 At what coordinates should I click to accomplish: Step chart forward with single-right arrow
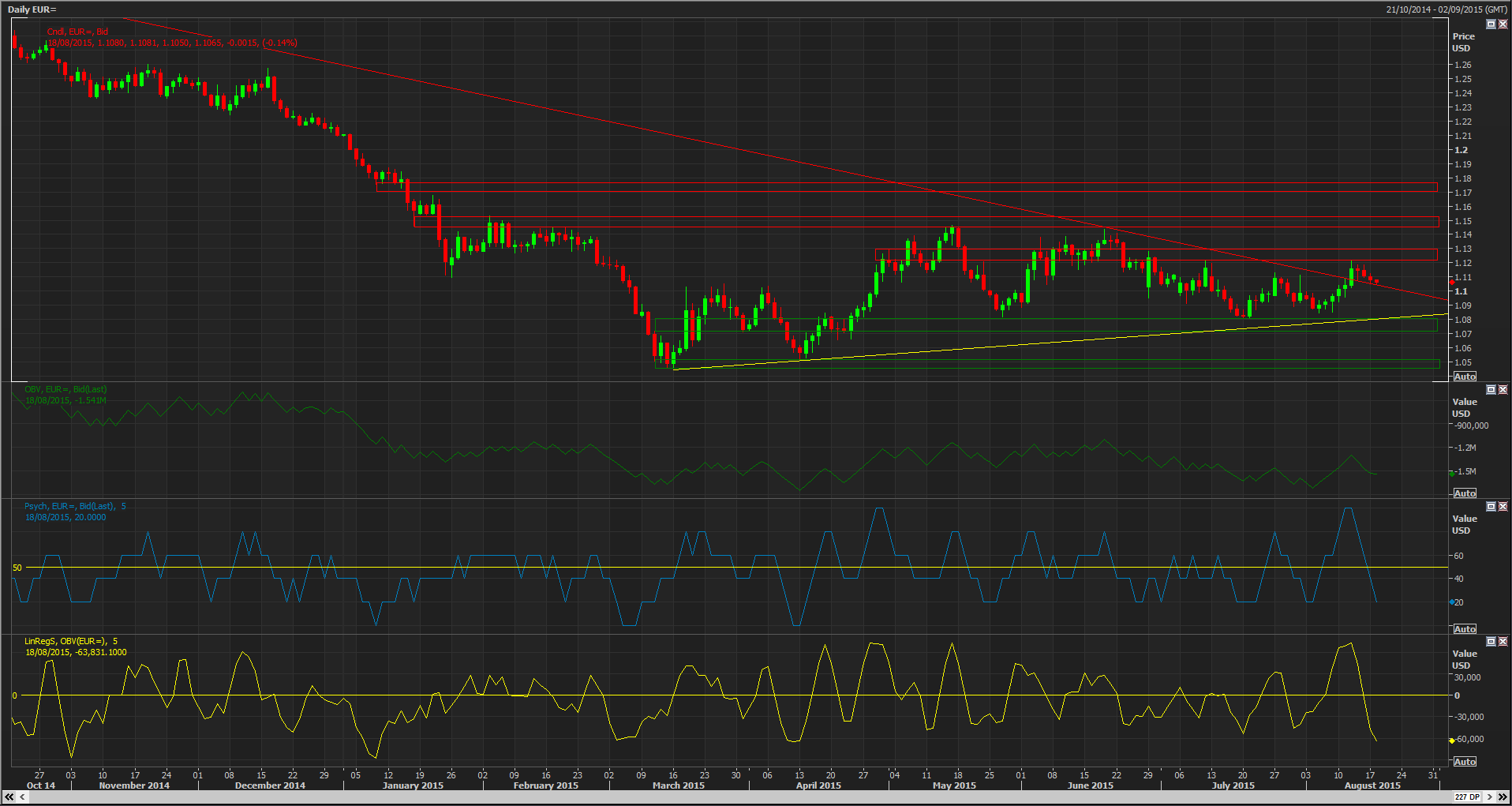tap(1490, 797)
